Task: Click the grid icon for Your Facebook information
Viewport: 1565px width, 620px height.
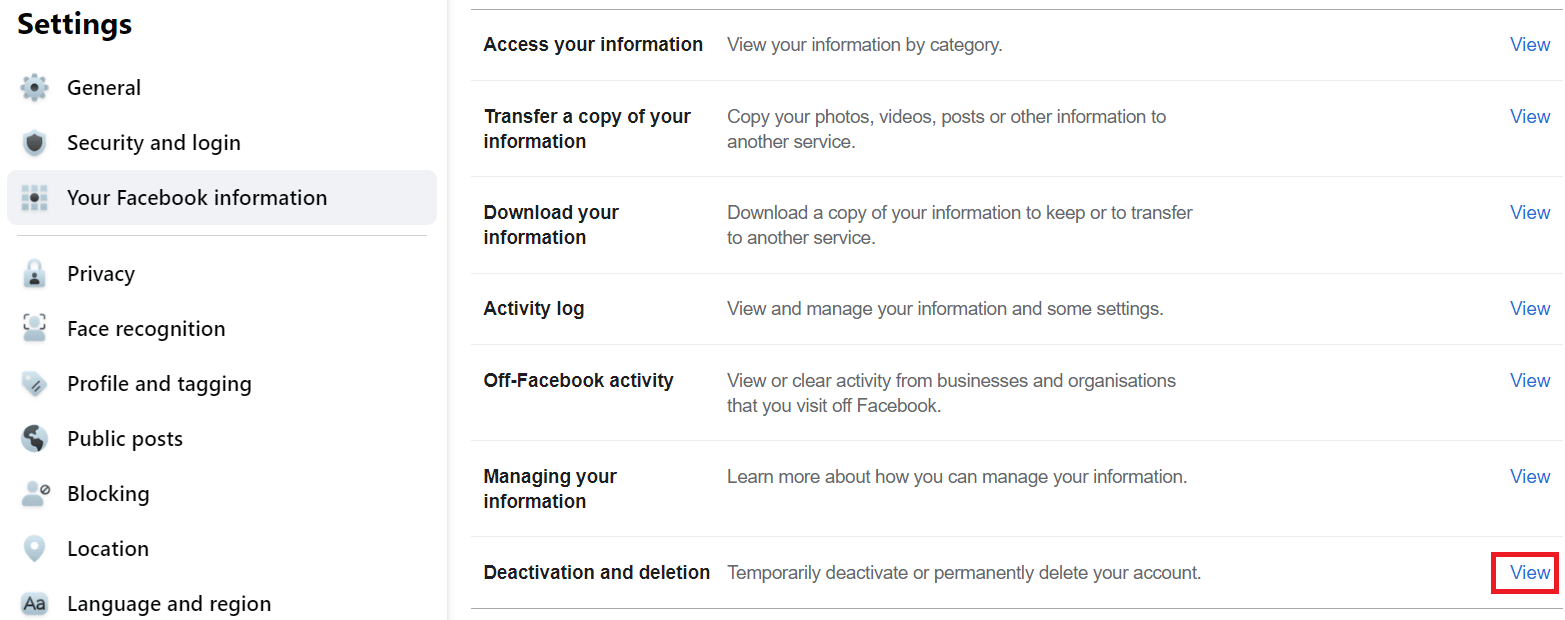Action: pos(35,197)
